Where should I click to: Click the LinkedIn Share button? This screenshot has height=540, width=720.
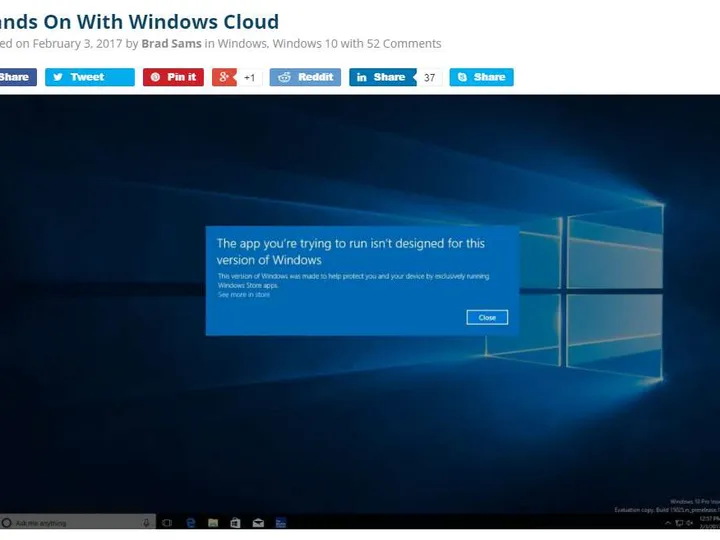pyautogui.click(x=382, y=77)
